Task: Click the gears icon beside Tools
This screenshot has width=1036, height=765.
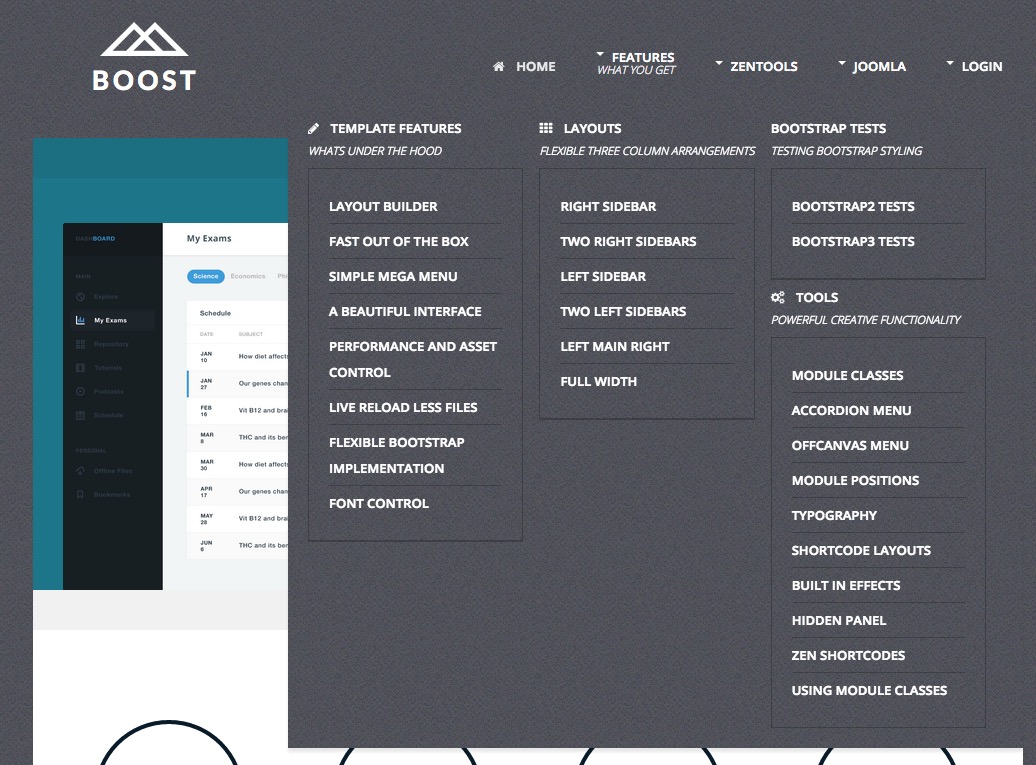Action: pos(778,298)
